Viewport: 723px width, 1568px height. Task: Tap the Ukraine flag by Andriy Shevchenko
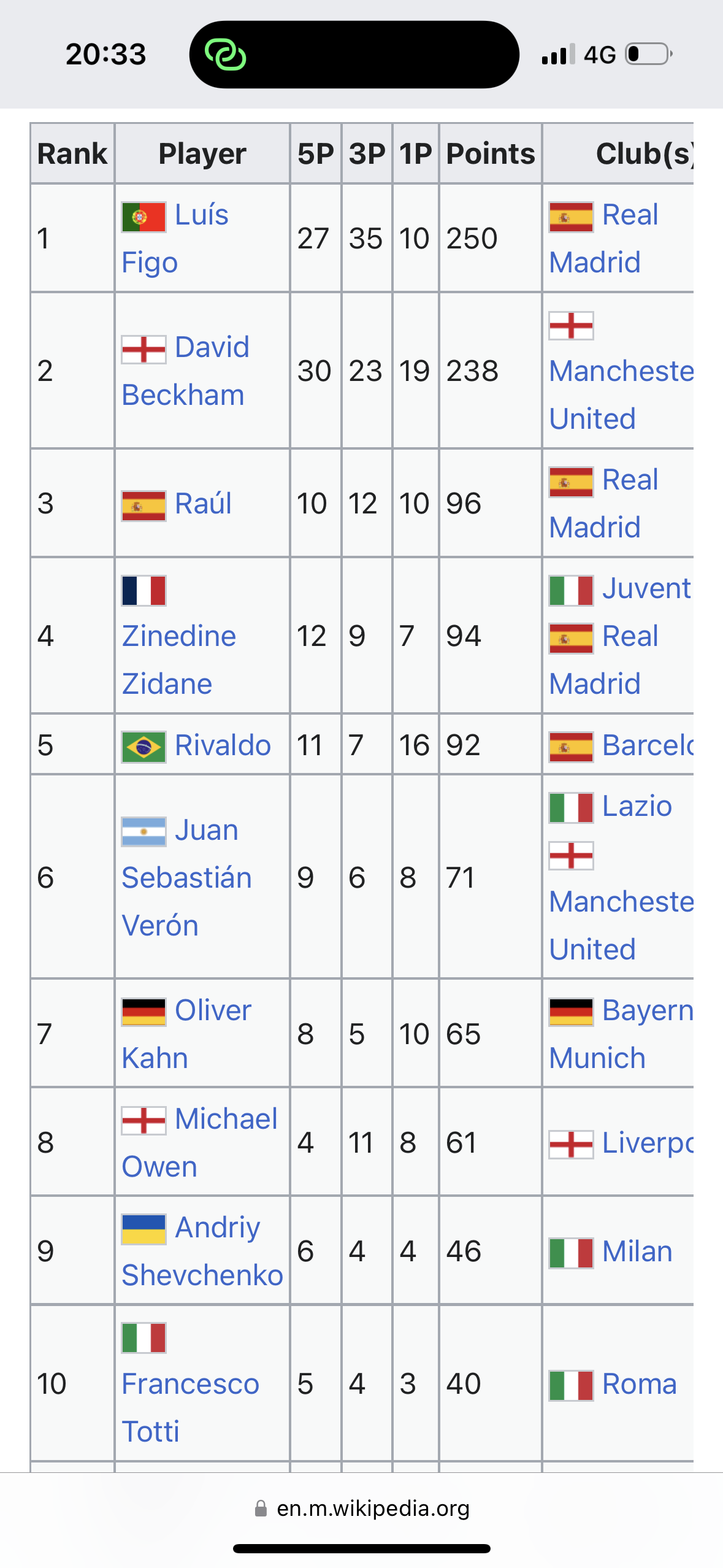[x=143, y=1229]
